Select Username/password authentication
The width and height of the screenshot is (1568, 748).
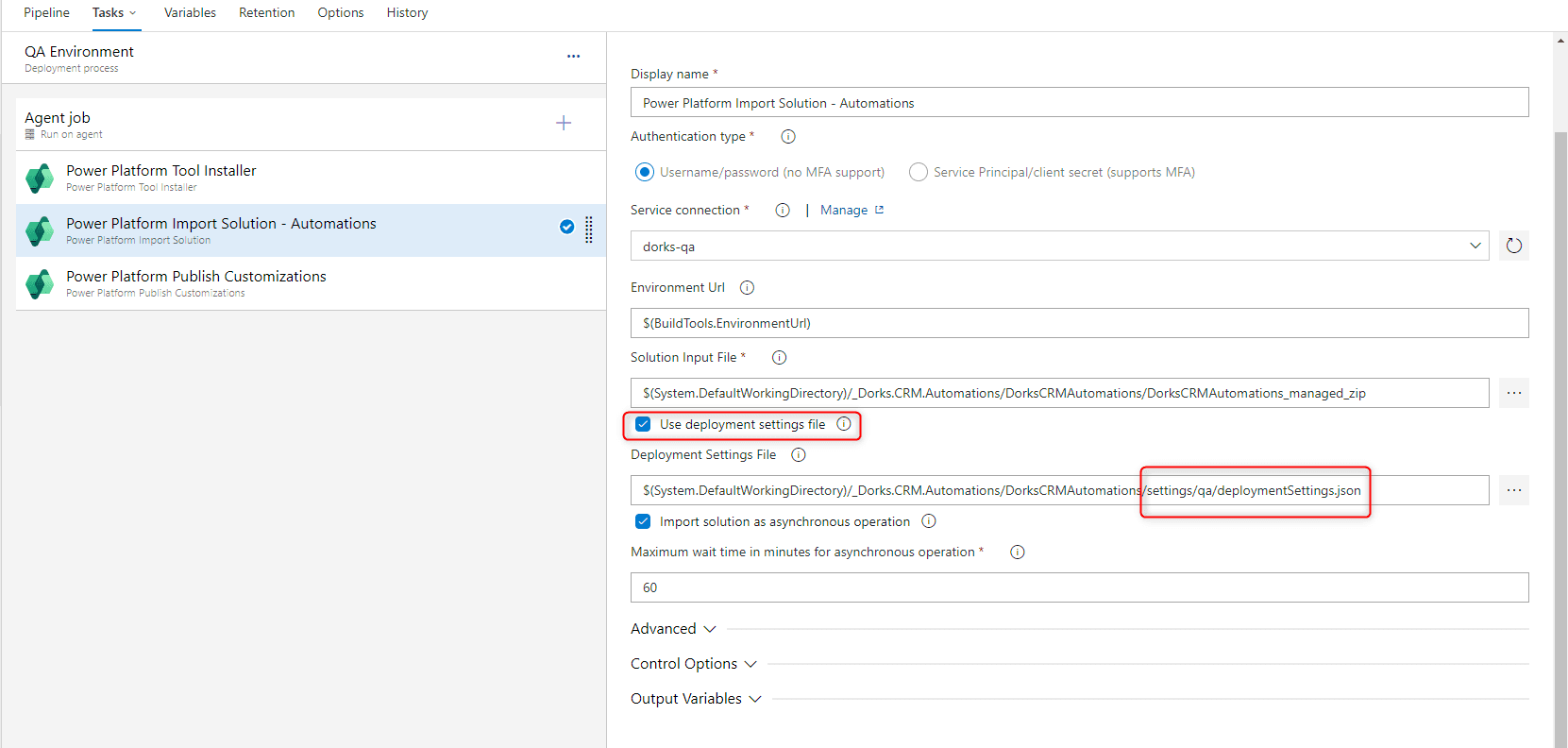click(645, 172)
